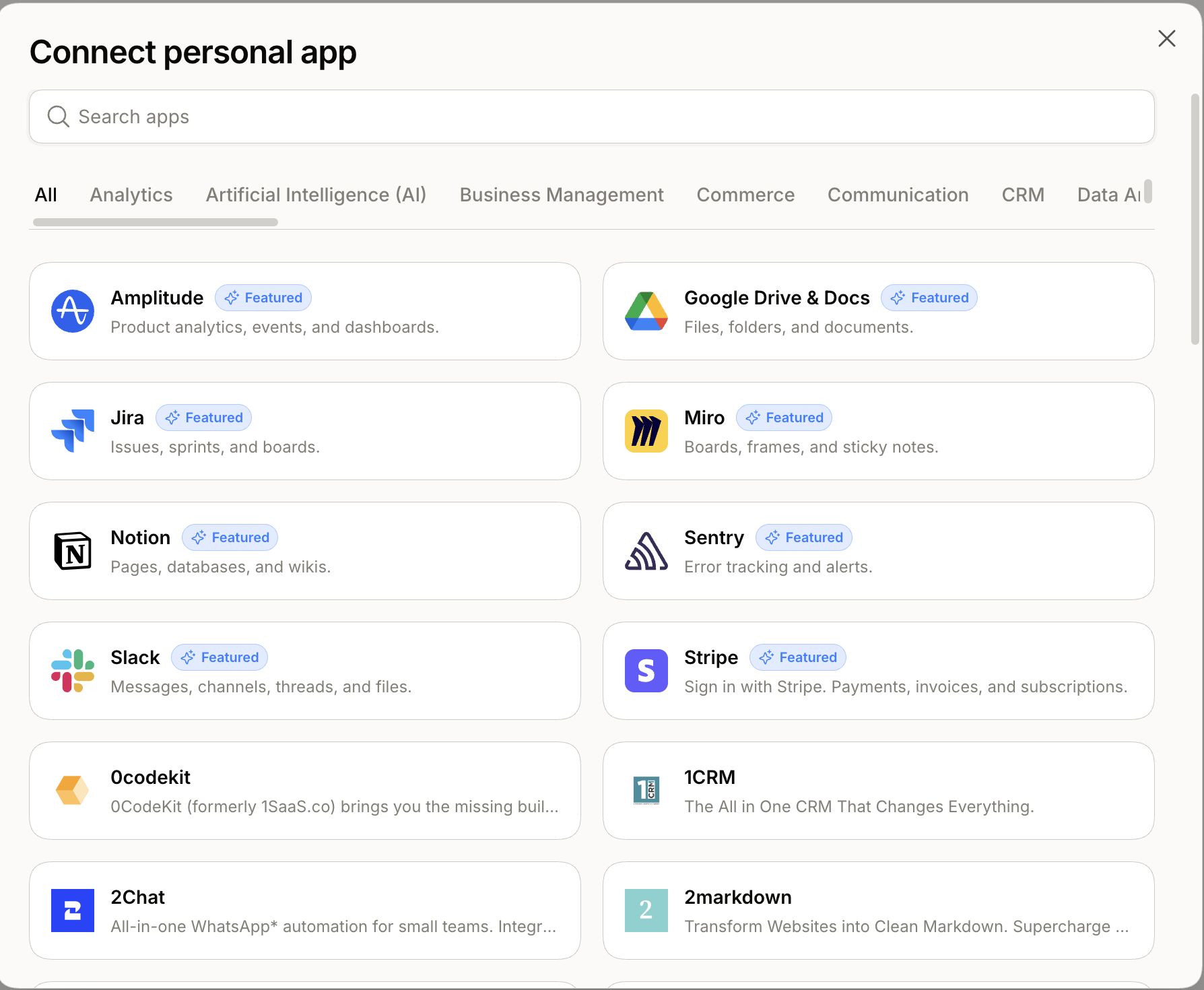Screen dimensions: 1204x990
Task: Click 'Issues, sprints, and boards.' description
Action: 215,447
